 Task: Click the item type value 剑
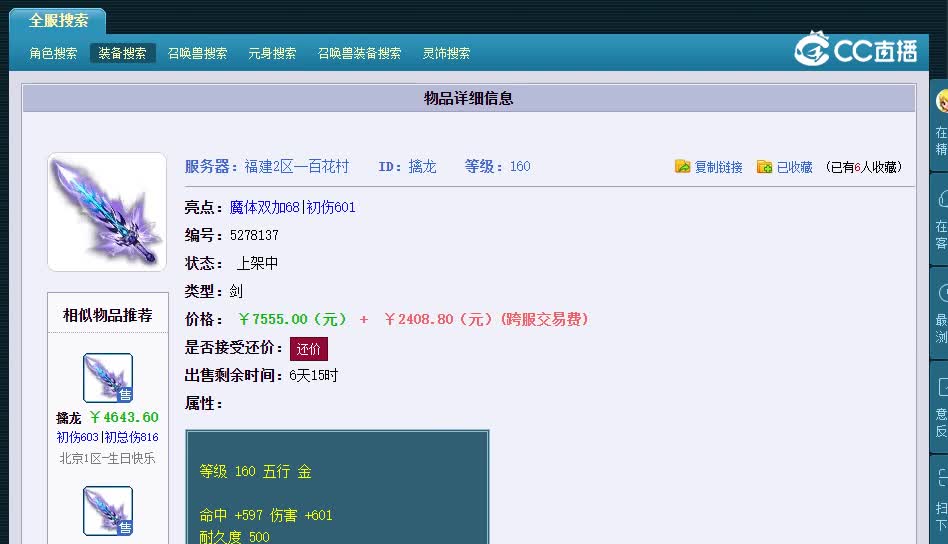(236, 291)
